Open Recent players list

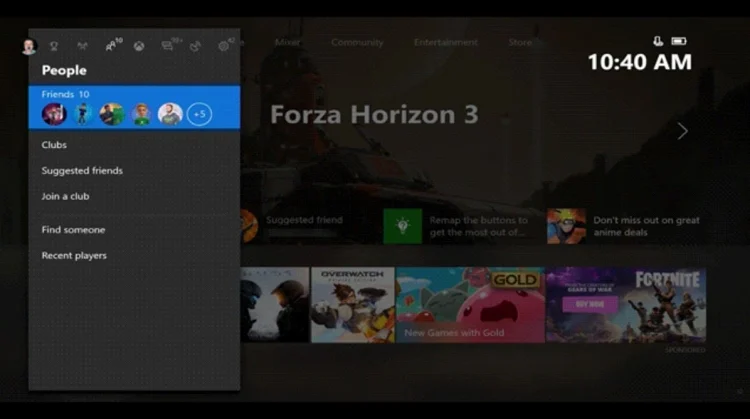pyautogui.click(x=74, y=256)
